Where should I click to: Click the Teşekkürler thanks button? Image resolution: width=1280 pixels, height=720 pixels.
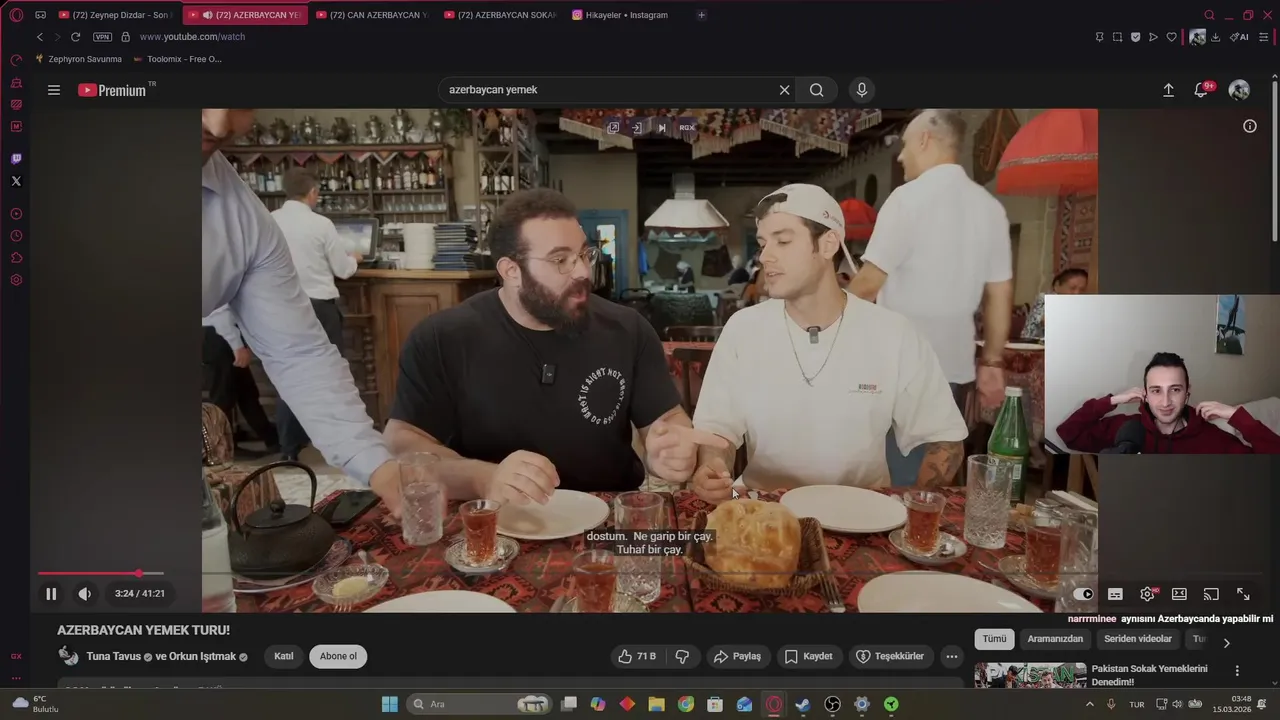coord(890,657)
